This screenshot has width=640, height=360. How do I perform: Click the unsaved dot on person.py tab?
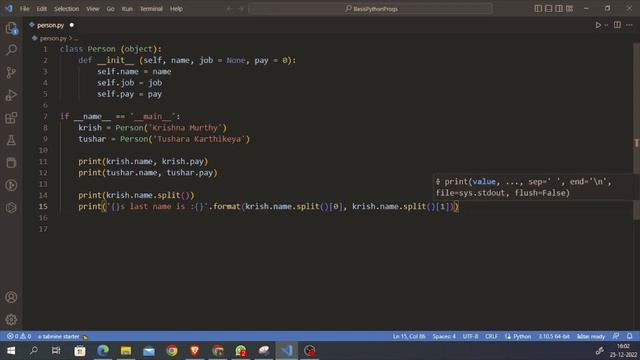click(71, 25)
